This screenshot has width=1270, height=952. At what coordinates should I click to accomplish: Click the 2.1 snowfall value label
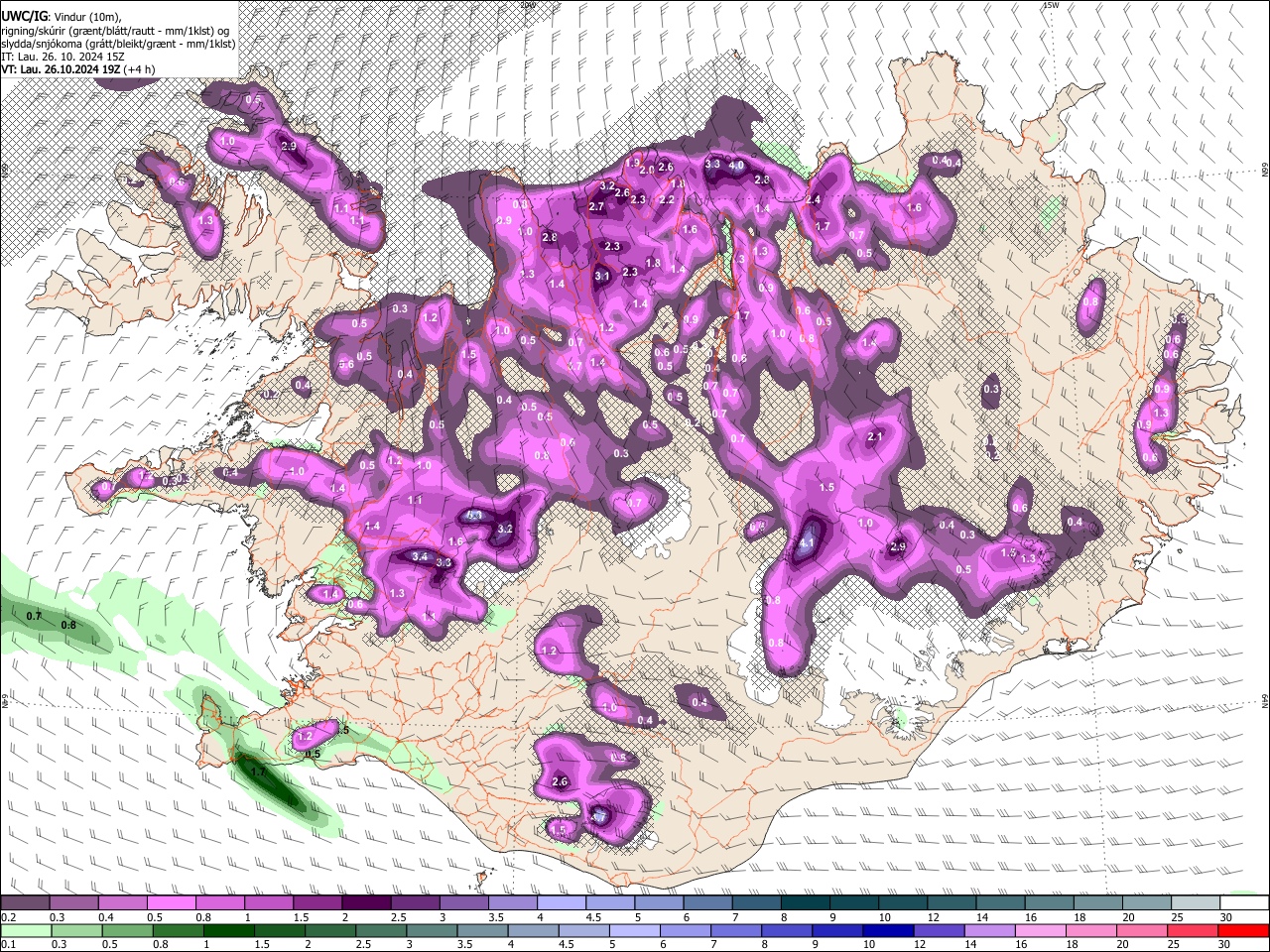pos(875,437)
